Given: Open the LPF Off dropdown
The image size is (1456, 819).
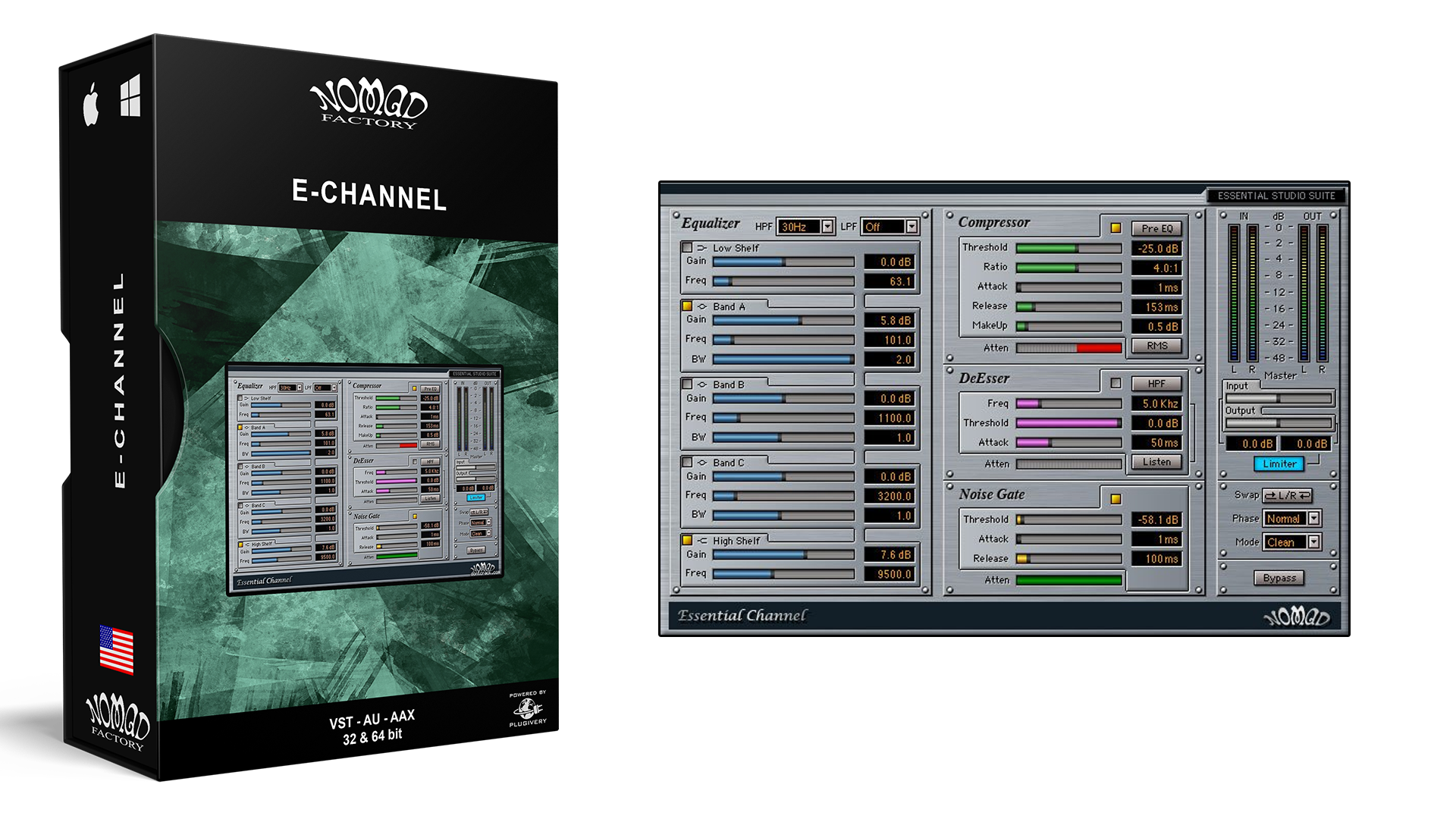Looking at the screenshot, I should (890, 227).
